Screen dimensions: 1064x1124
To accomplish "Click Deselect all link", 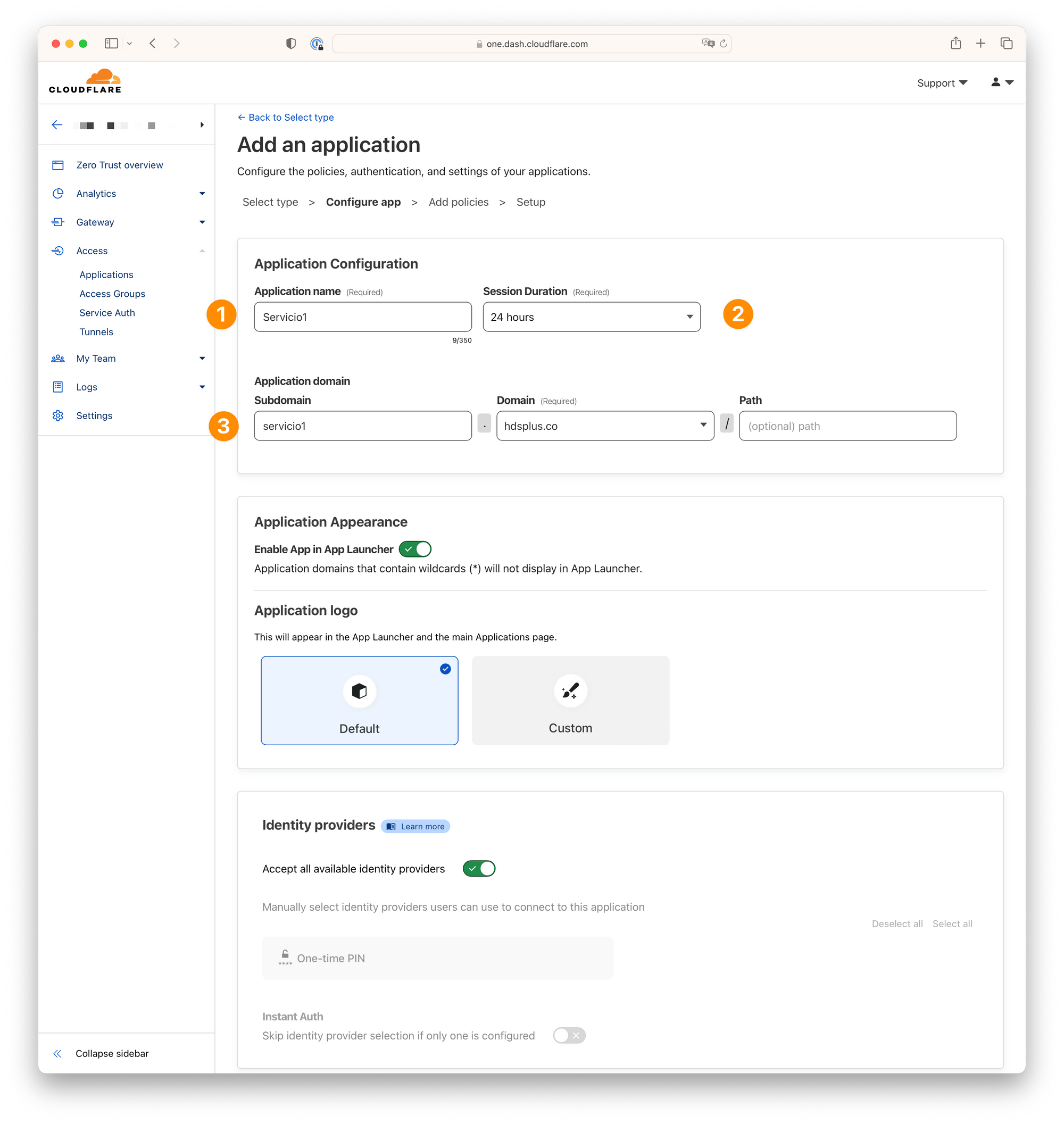I will tap(897, 924).
